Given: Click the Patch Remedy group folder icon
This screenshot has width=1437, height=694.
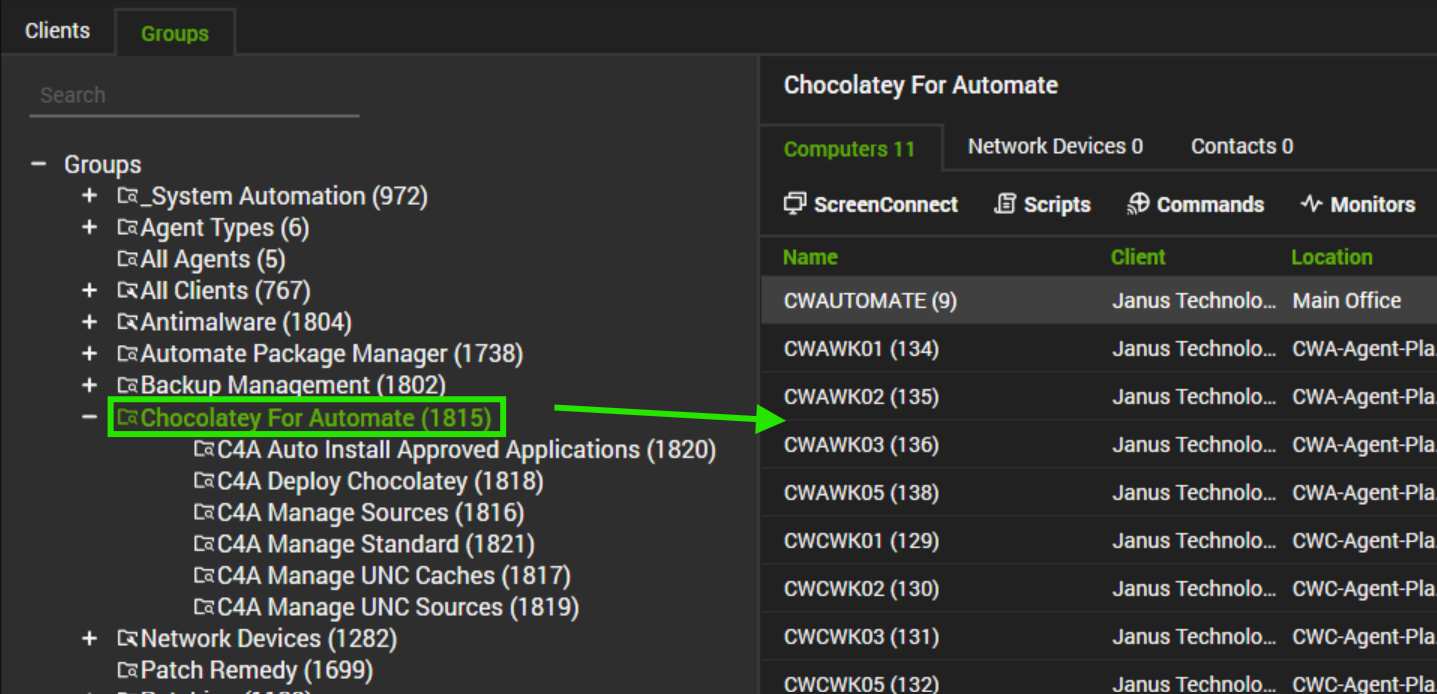Looking at the screenshot, I should [128, 670].
